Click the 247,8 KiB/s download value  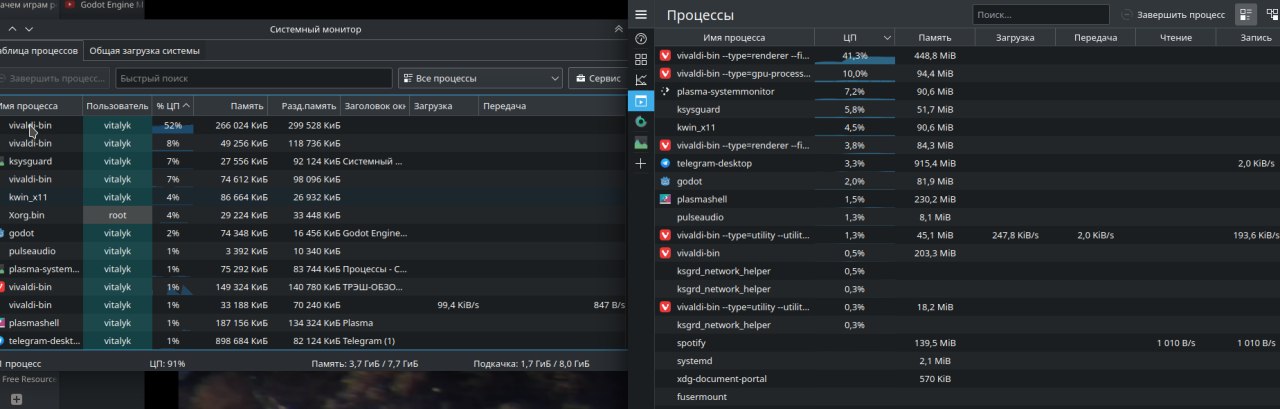click(1015, 235)
